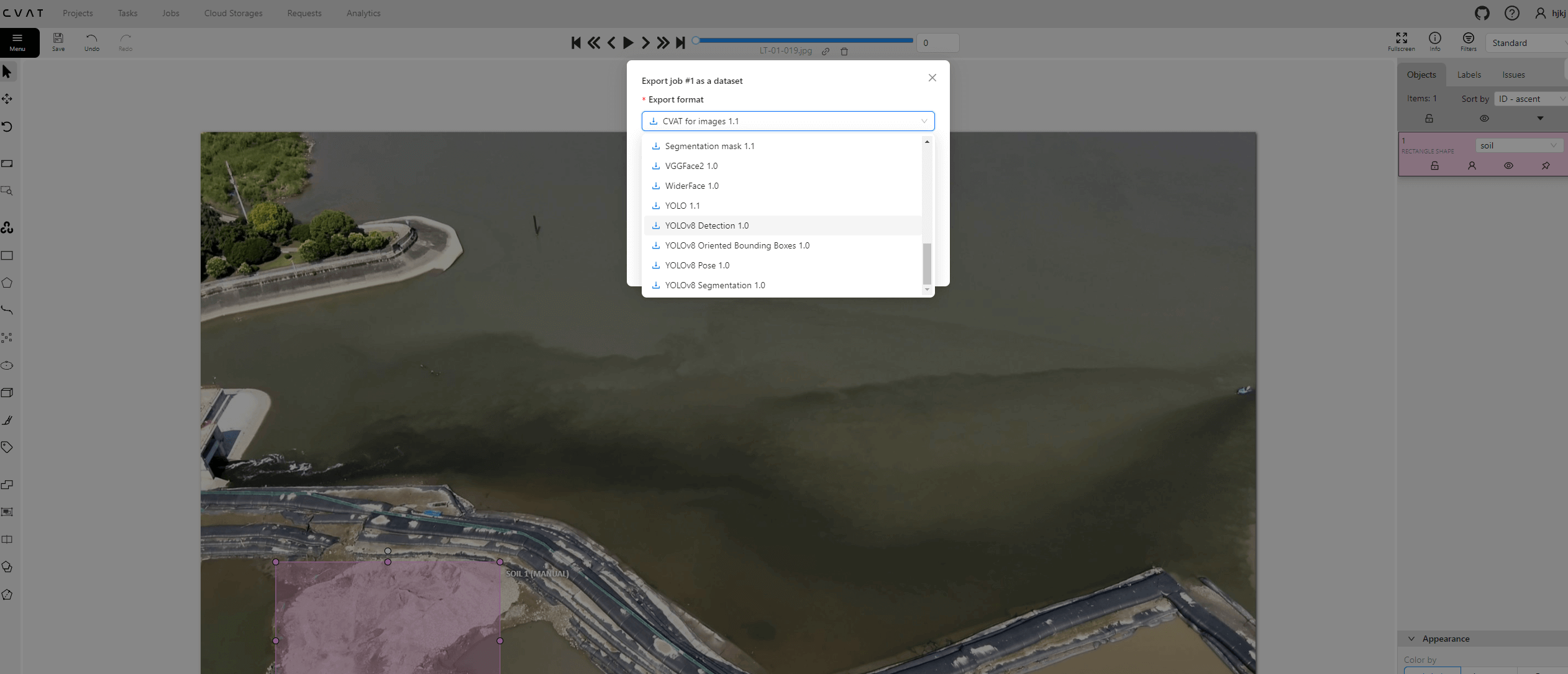
Task: Collapse the Appearance section
Action: pos(1411,639)
